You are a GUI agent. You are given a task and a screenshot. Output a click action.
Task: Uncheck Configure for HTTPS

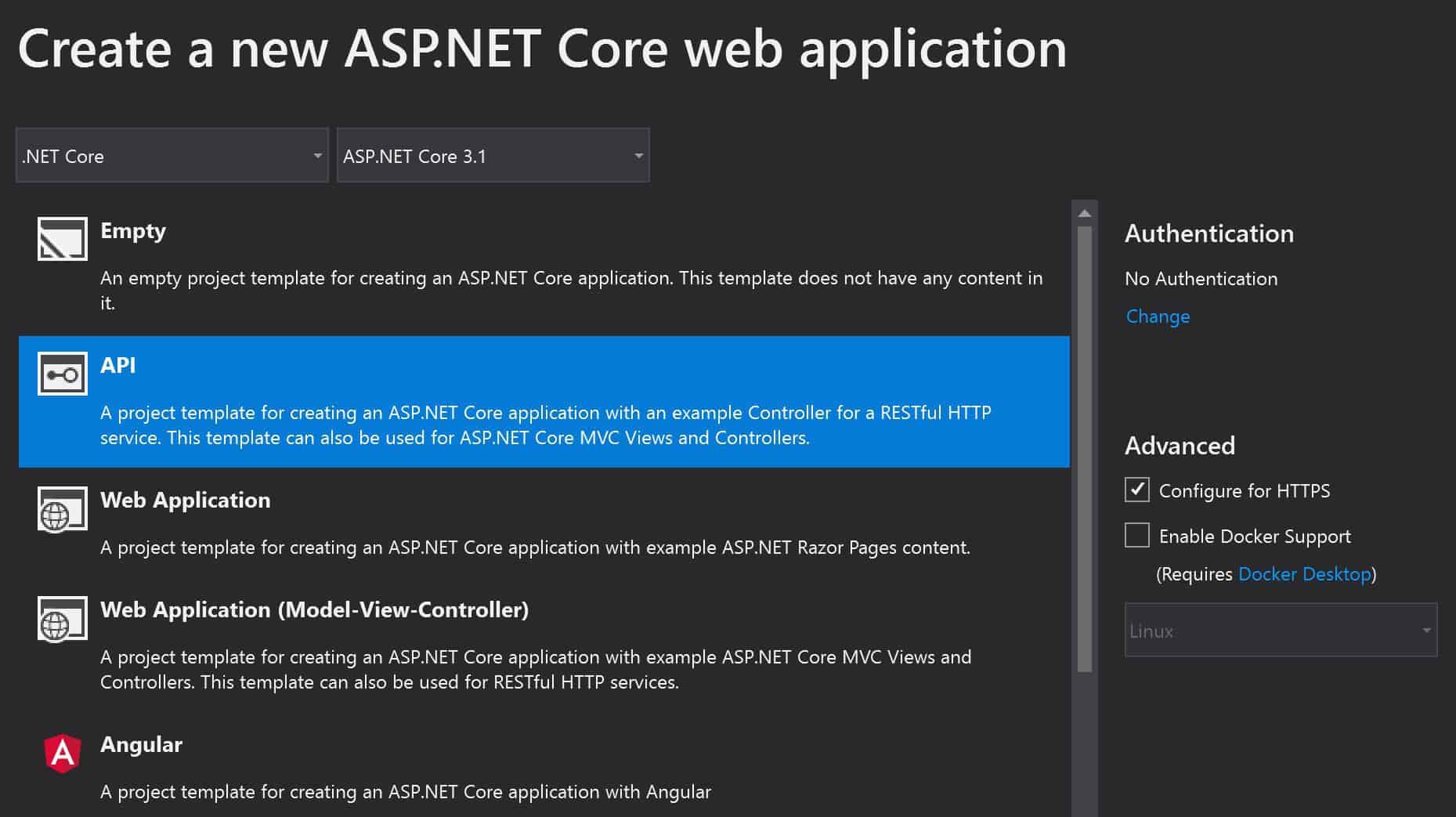pyautogui.click(x=1137, y=490)
